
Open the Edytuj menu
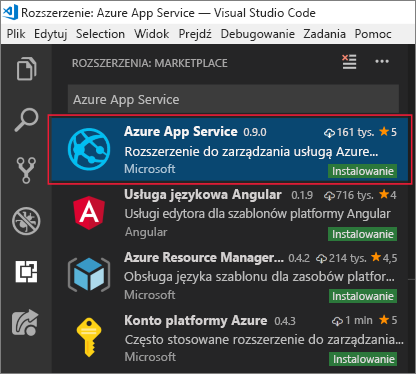[51, 34]
